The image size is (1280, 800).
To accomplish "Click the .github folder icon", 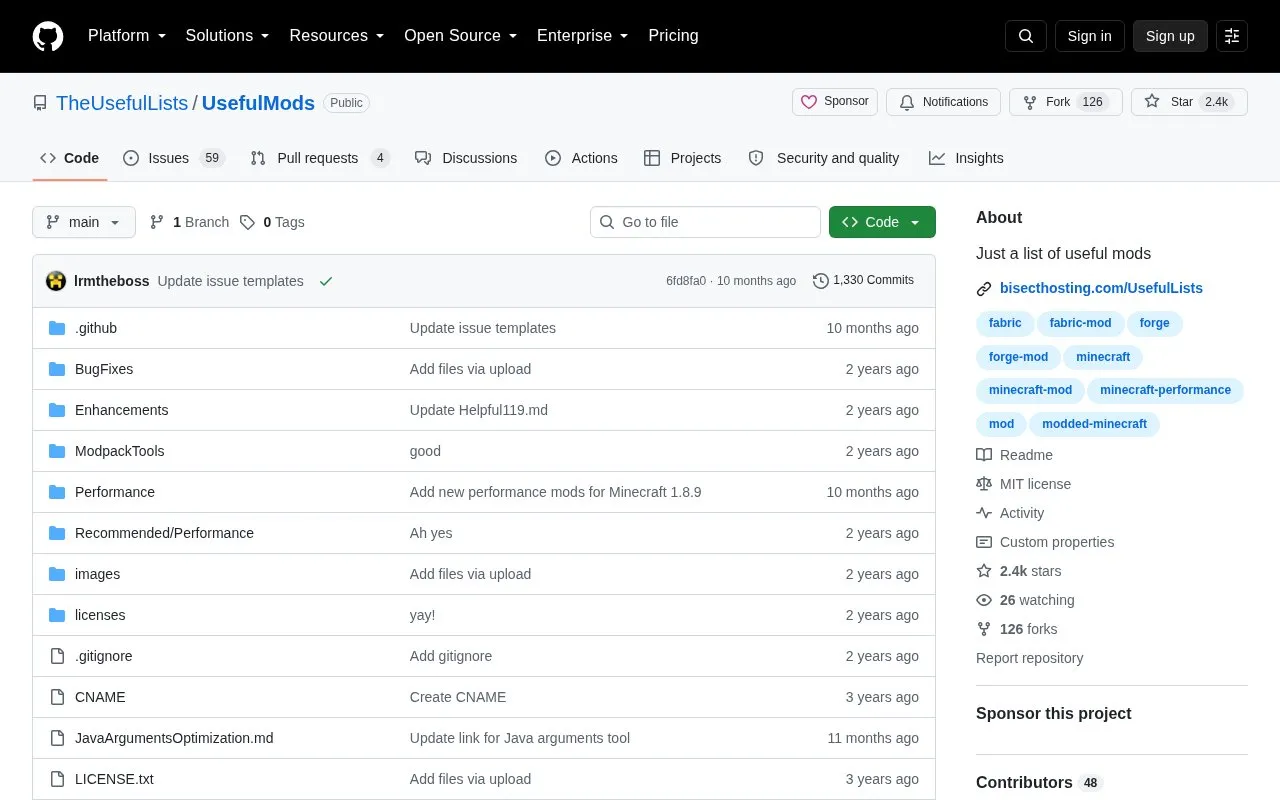I will 57,328.
